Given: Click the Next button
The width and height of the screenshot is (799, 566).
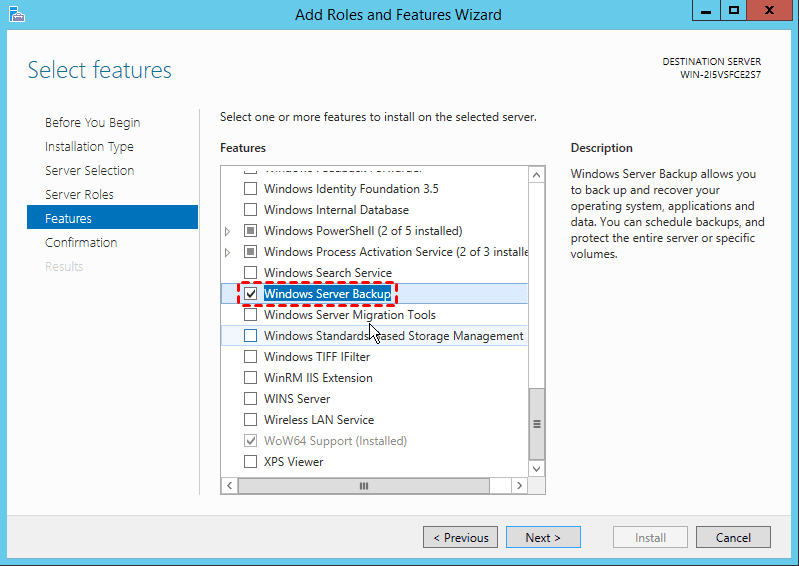Looking at the screenshot, I should (x=543, y=537).
